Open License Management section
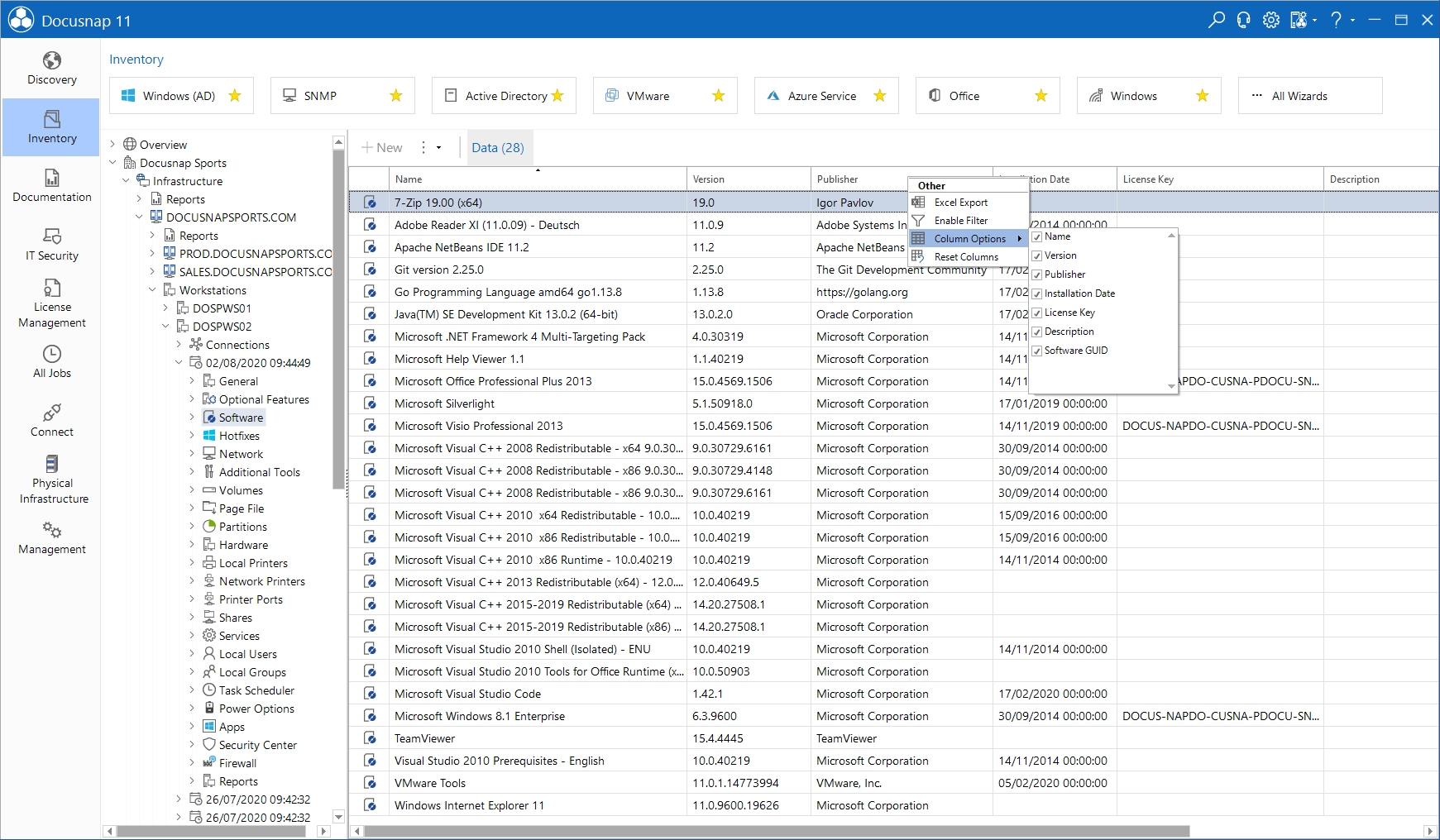The height and width of the screenshot is (840, 1440). point(51,303)
